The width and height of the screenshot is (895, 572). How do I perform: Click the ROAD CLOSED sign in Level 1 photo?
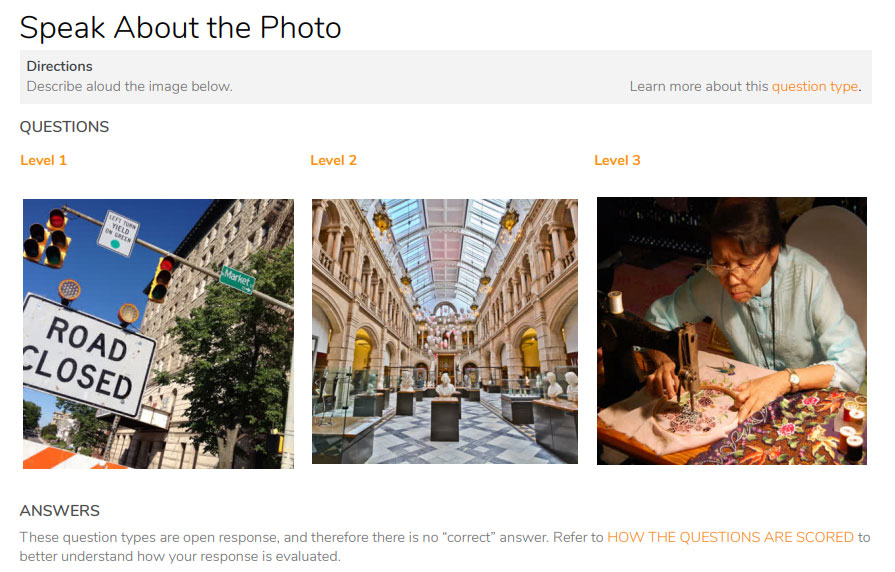(86, 356)
